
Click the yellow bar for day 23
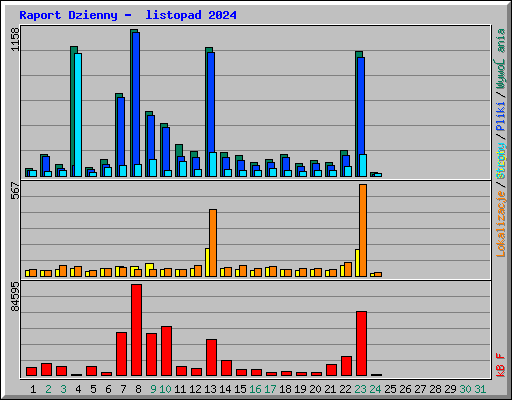(357, 263)
